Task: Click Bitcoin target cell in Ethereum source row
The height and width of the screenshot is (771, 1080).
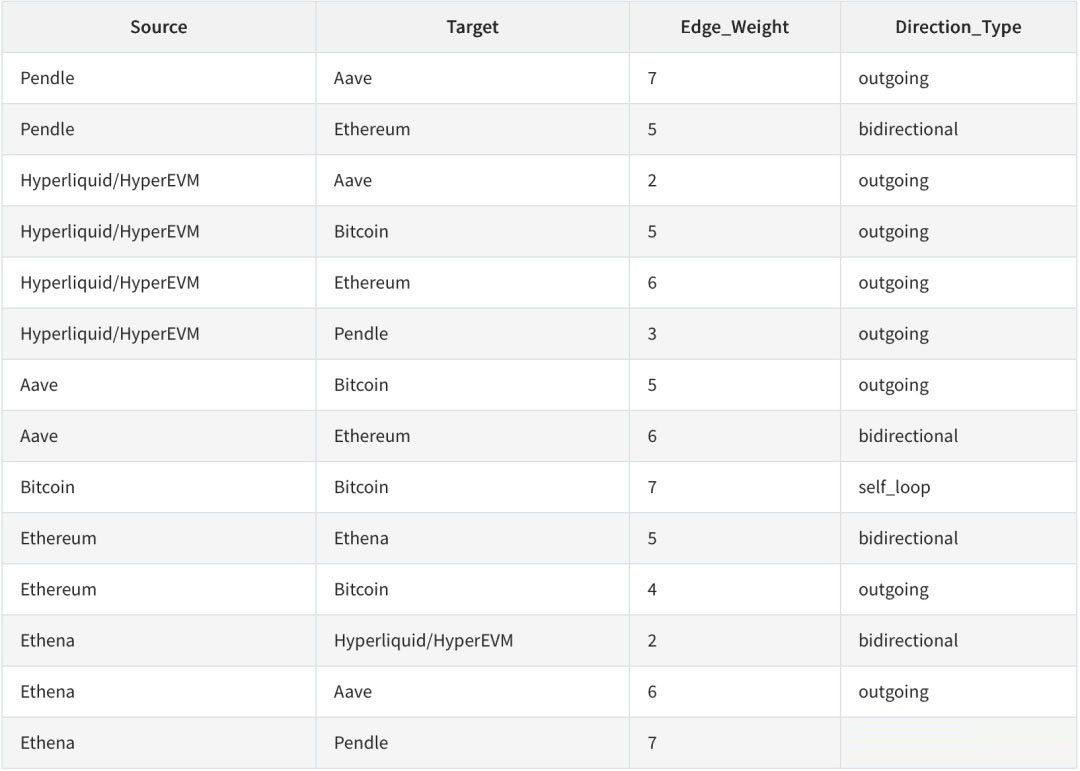Action: pyautogui.click(x=361, y=589)
